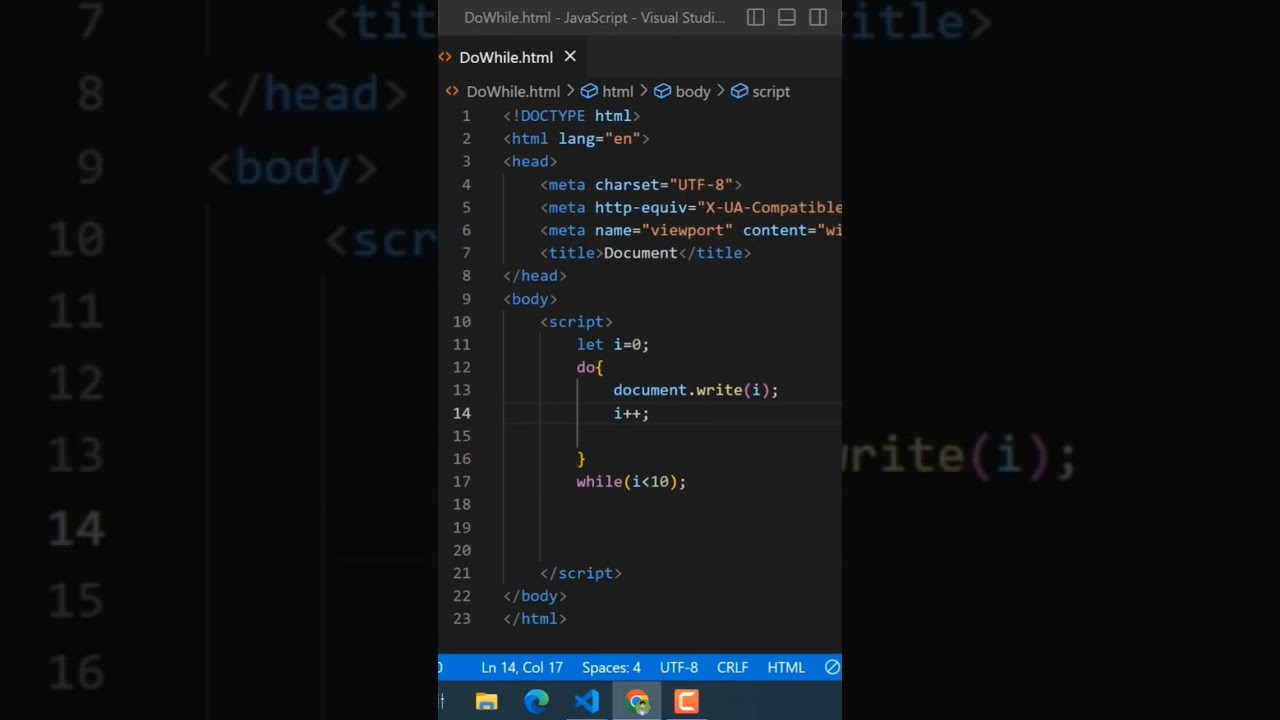Click the circle-slash status bar icon
The image size is (1280, 720).
tap(832, 667)
